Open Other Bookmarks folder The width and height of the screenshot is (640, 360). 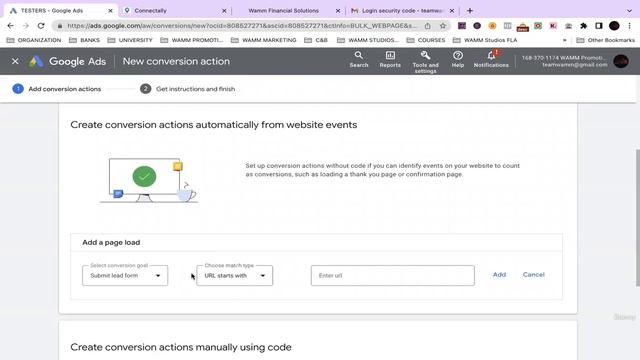click(x=606, y=40)
